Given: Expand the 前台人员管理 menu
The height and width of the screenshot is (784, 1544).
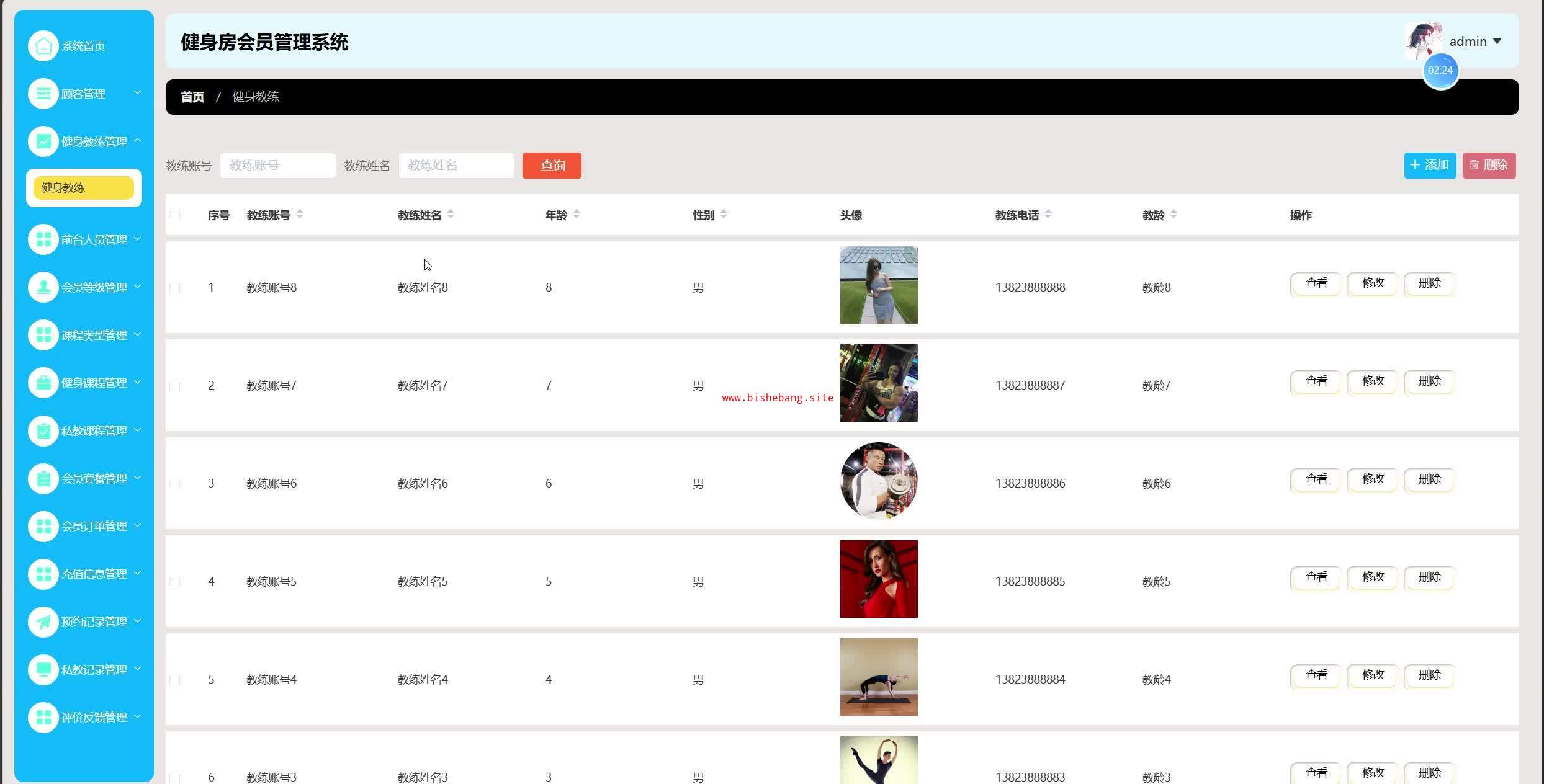Looking at the screenshot, I should 93,239.
